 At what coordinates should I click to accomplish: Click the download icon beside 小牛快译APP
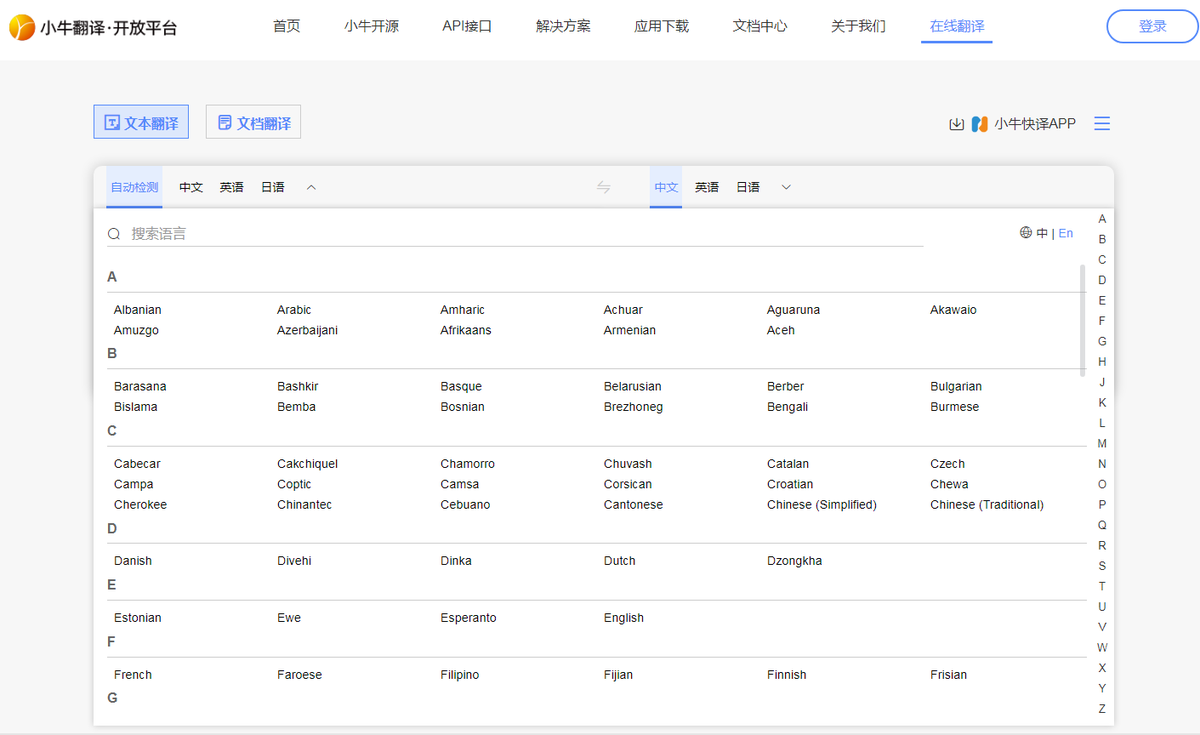tap(956, 124)
